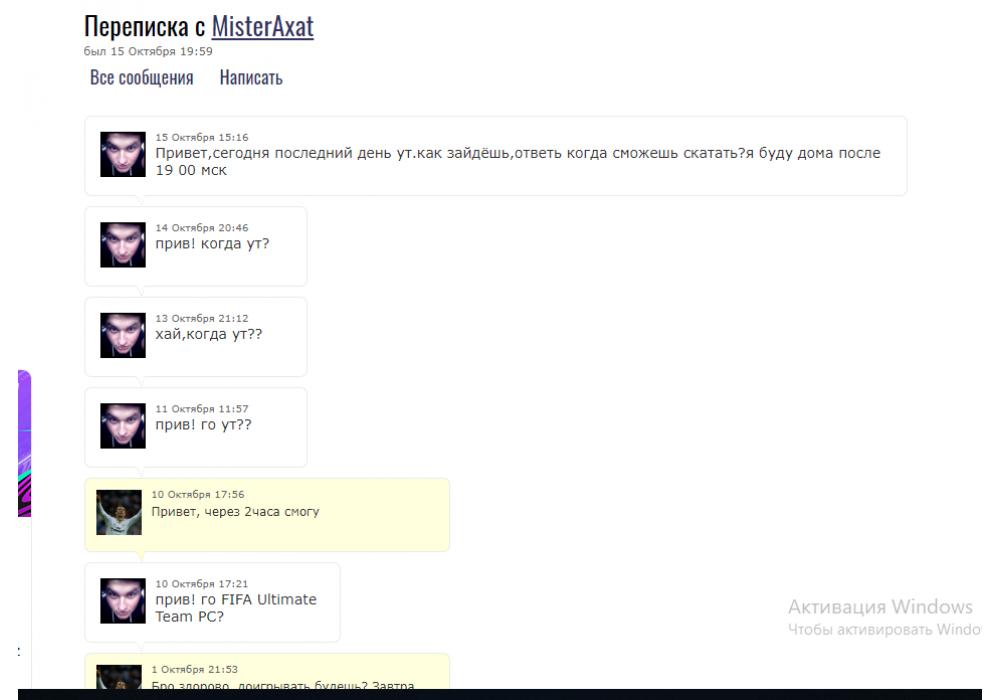1000x700 pixels.
Task: Click the 'был 15 Октября 19:59' status text
Action: click(148, 52)
